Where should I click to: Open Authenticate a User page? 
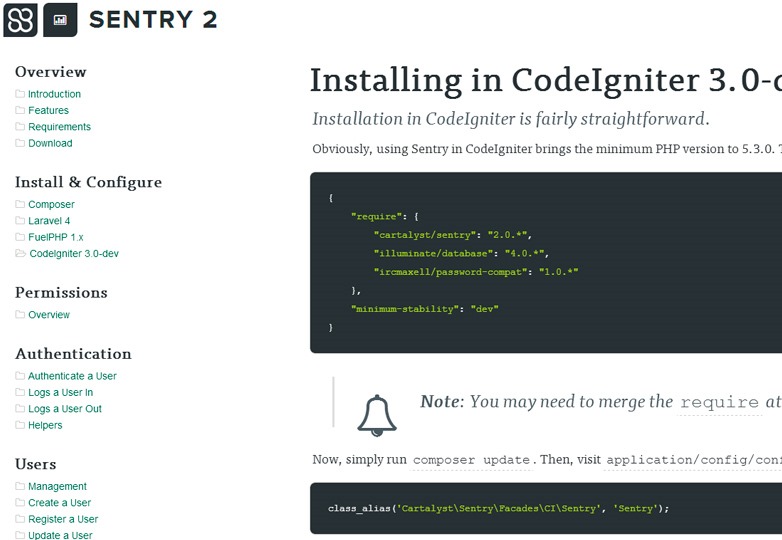72,376
